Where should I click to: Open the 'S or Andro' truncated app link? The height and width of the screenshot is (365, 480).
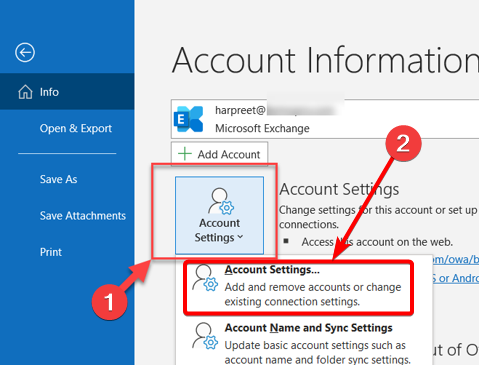pos(455,278)
